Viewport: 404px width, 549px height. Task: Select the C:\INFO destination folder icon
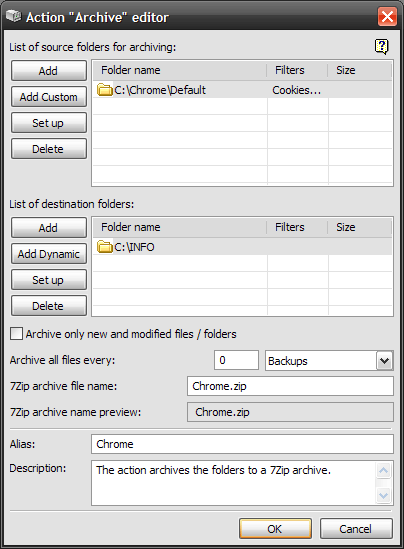105,247
